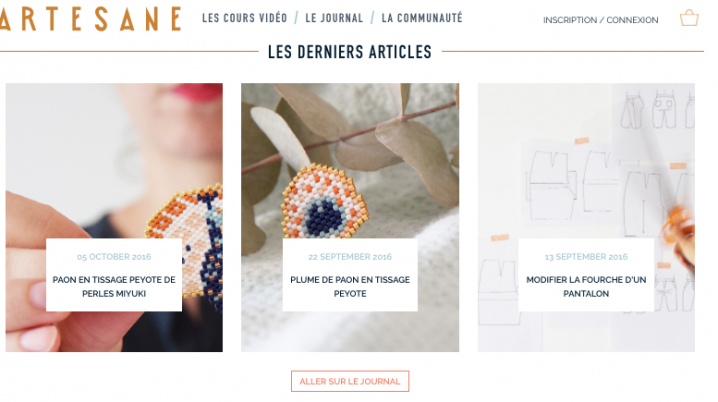Image resolution: width=718 pixels, height=402 pixels.
Task: Click Inscription / Connexion link
Action: [600, 20]
